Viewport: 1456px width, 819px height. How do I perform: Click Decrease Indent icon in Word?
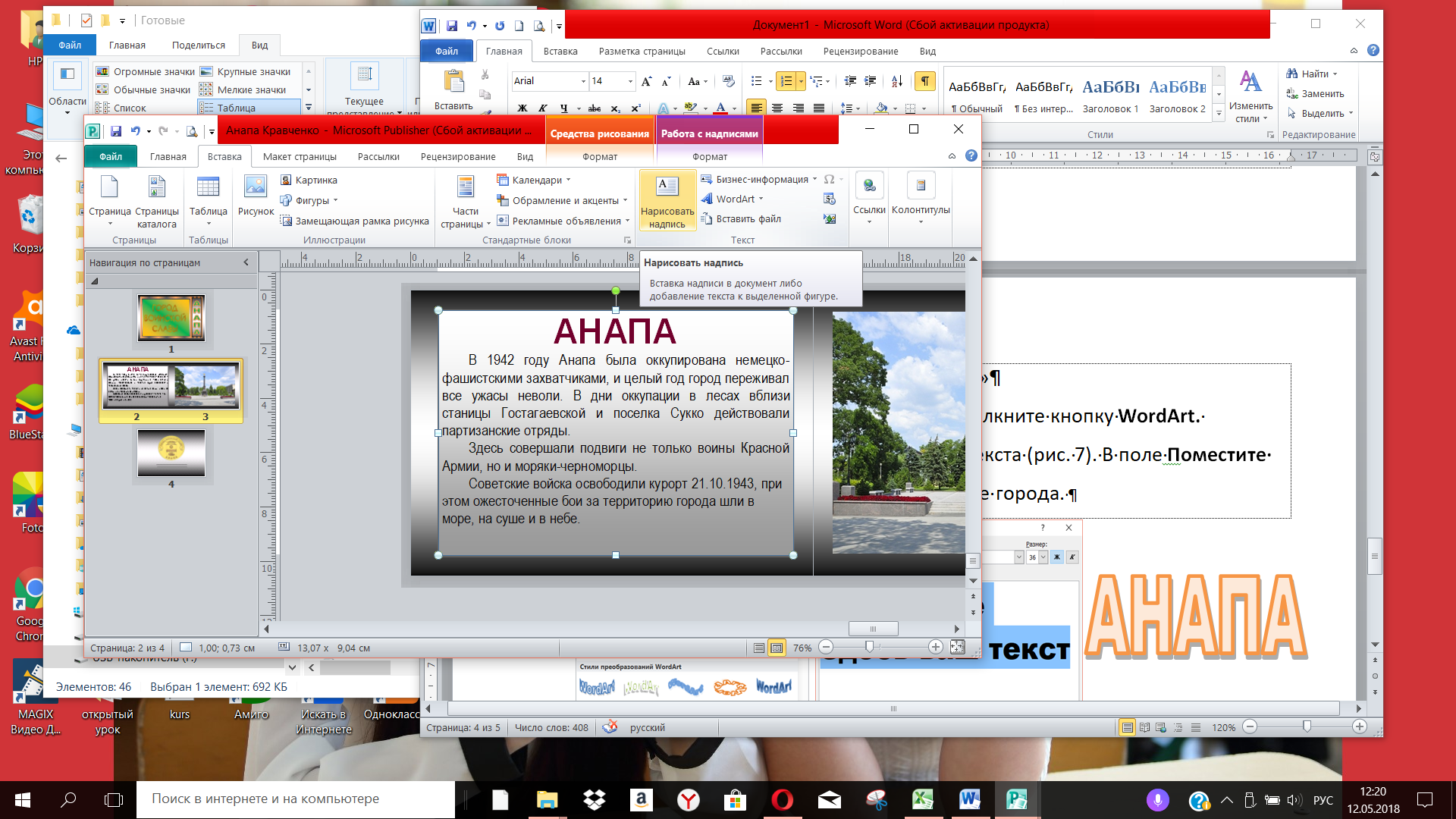tap(850, 81)
